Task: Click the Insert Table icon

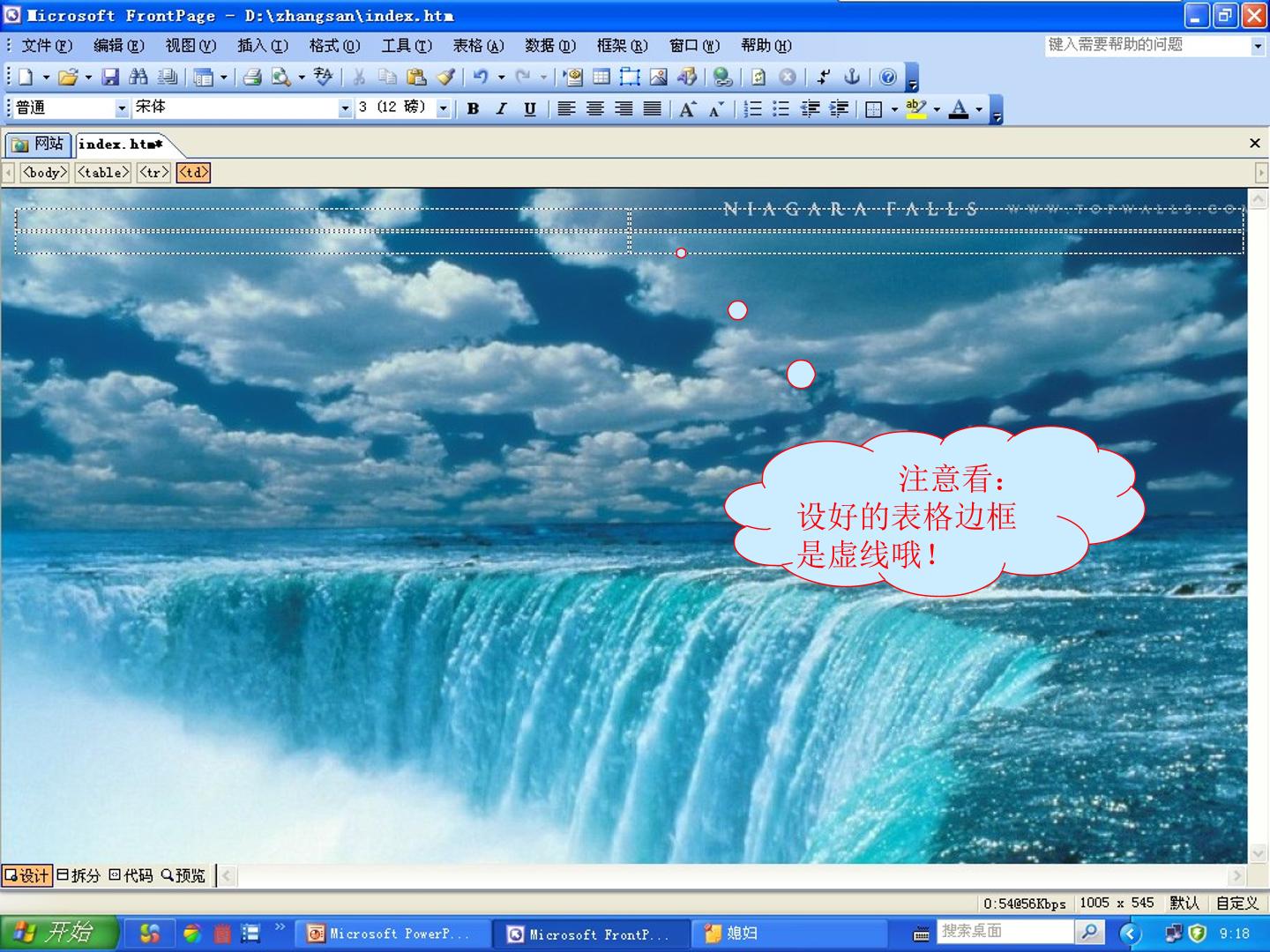Action: (x=601, y=78)
